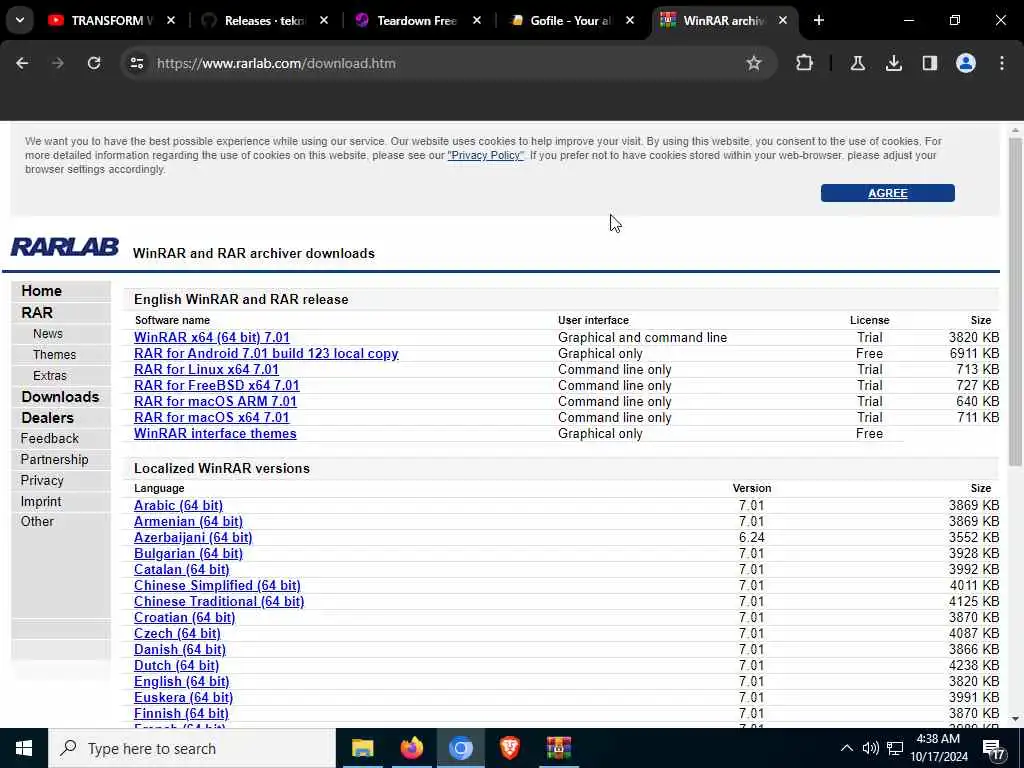Download the Chinese Traditional (64 bit) version
1024x768 pixels.
tap(219, 601)
